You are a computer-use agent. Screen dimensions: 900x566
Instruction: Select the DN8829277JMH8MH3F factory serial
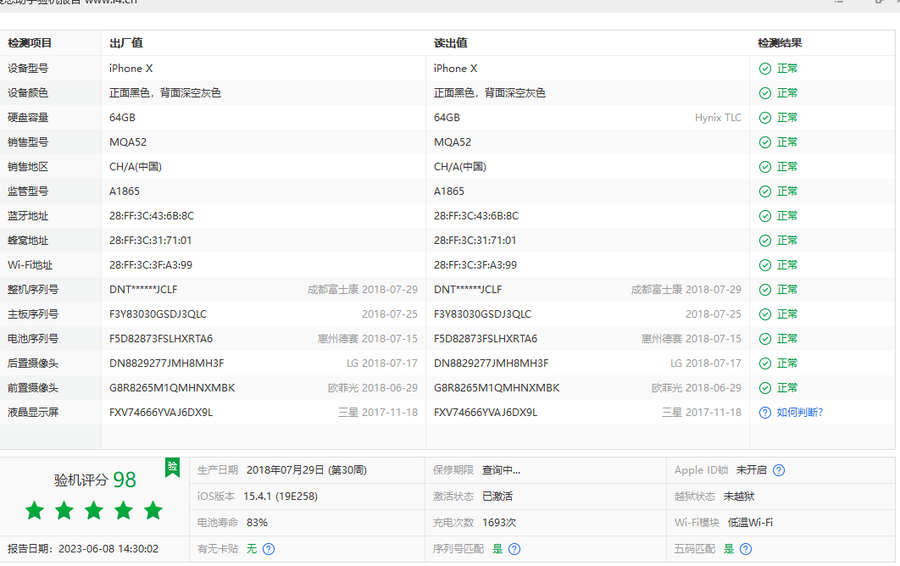pyautogui.click(x=166, y=363)
